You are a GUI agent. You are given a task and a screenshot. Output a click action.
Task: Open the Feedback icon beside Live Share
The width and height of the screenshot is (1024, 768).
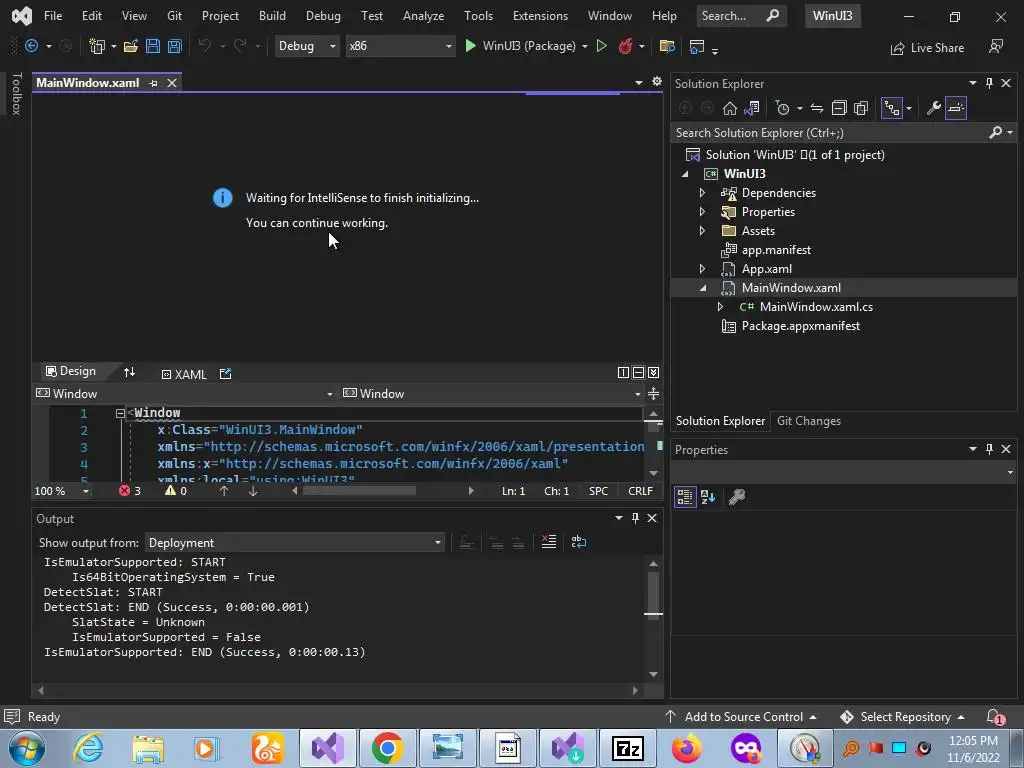(x=995, y=46)
